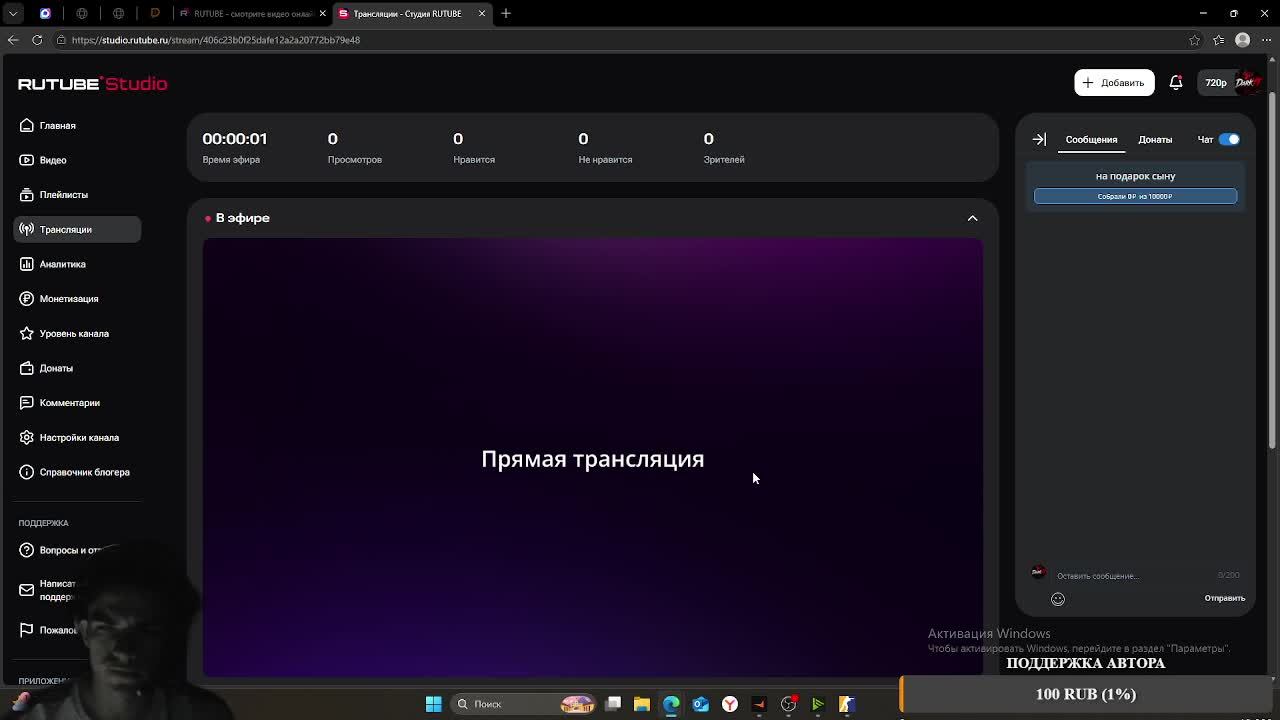Reload the page with refresh icon
The height and width of the screenshot is (720, 1280).
37,40
